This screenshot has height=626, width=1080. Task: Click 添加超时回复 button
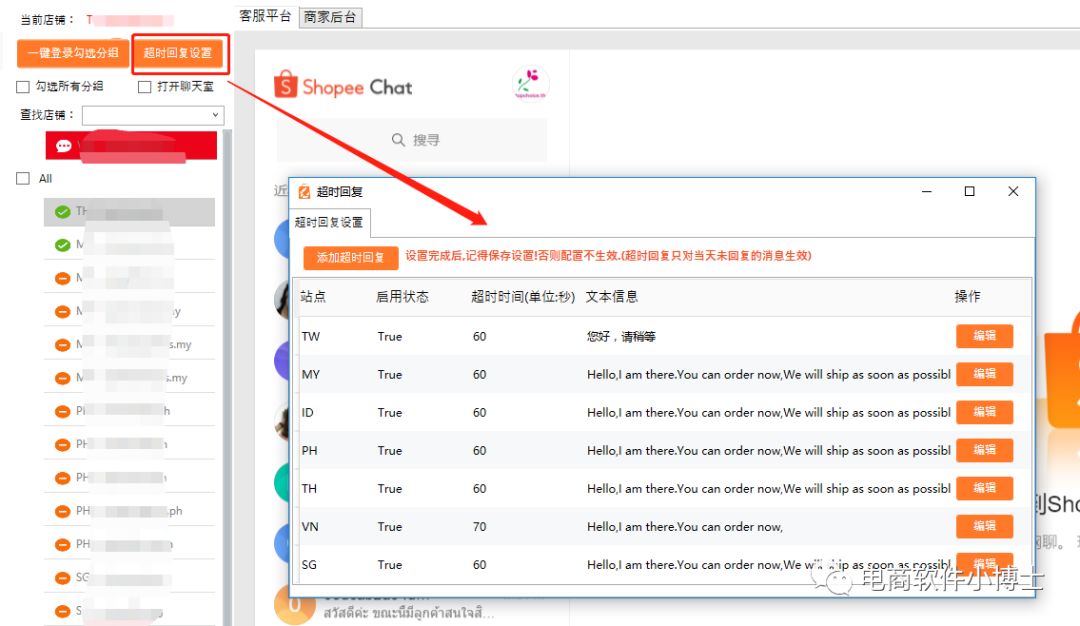351,257
